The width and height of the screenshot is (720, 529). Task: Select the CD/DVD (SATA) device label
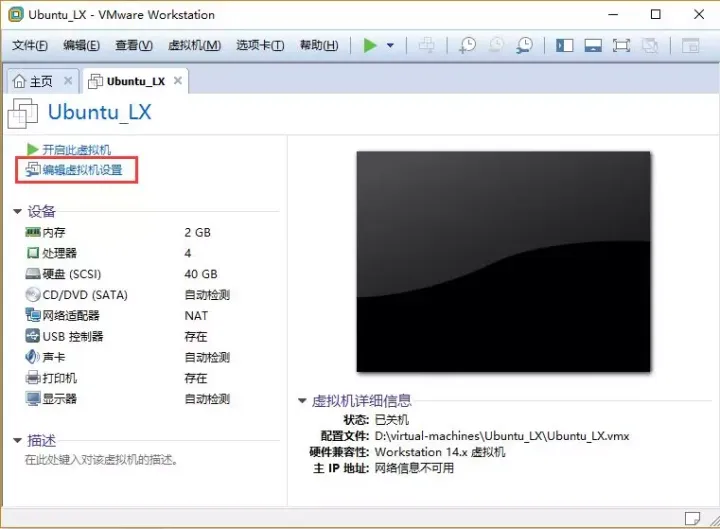tap(85, 295)
